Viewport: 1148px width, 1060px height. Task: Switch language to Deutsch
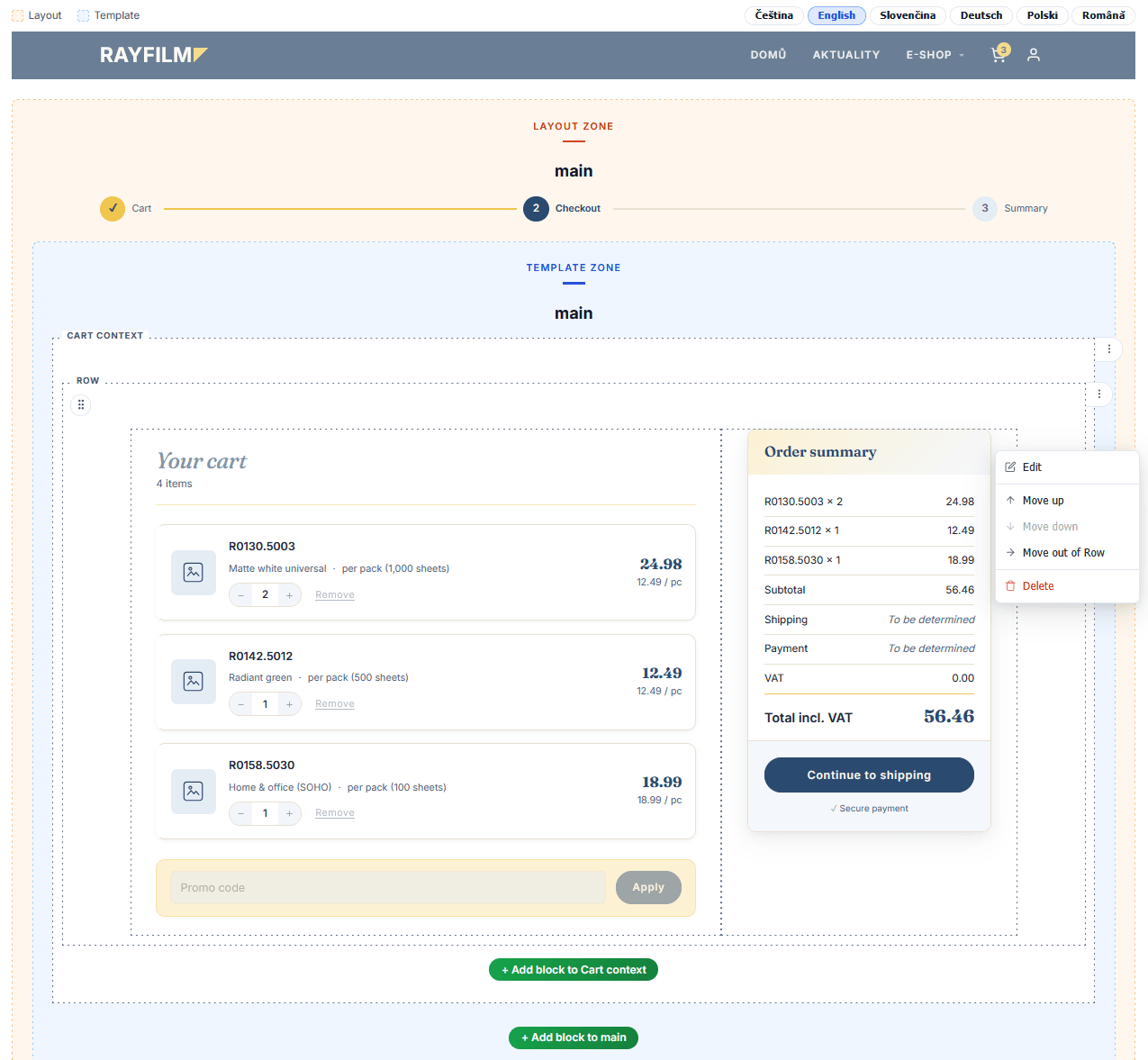coord(981,15)
